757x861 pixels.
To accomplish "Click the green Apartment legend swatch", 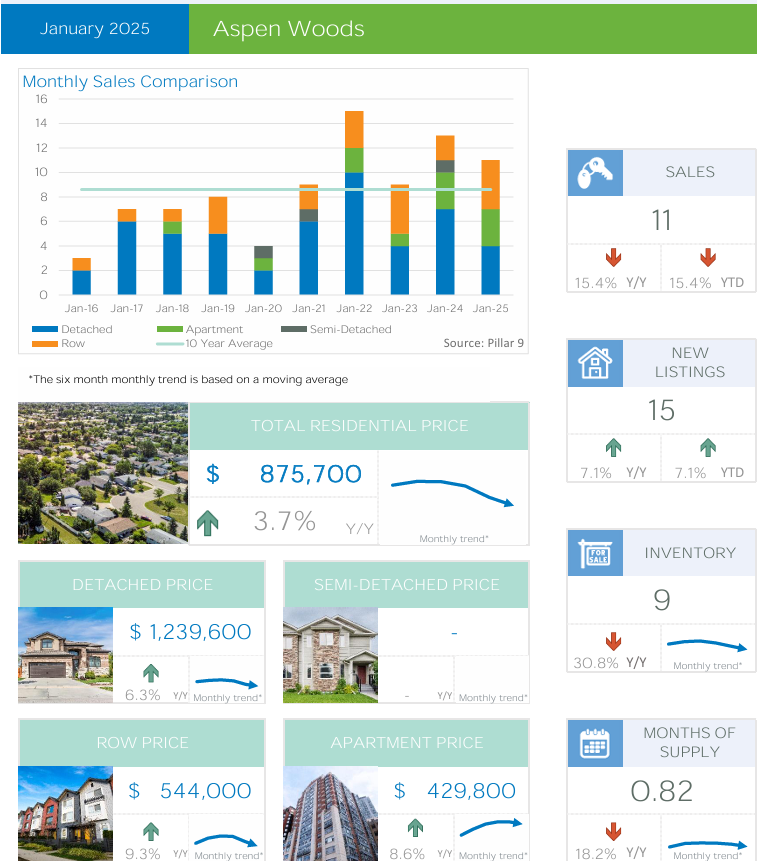I will point(169,329).
